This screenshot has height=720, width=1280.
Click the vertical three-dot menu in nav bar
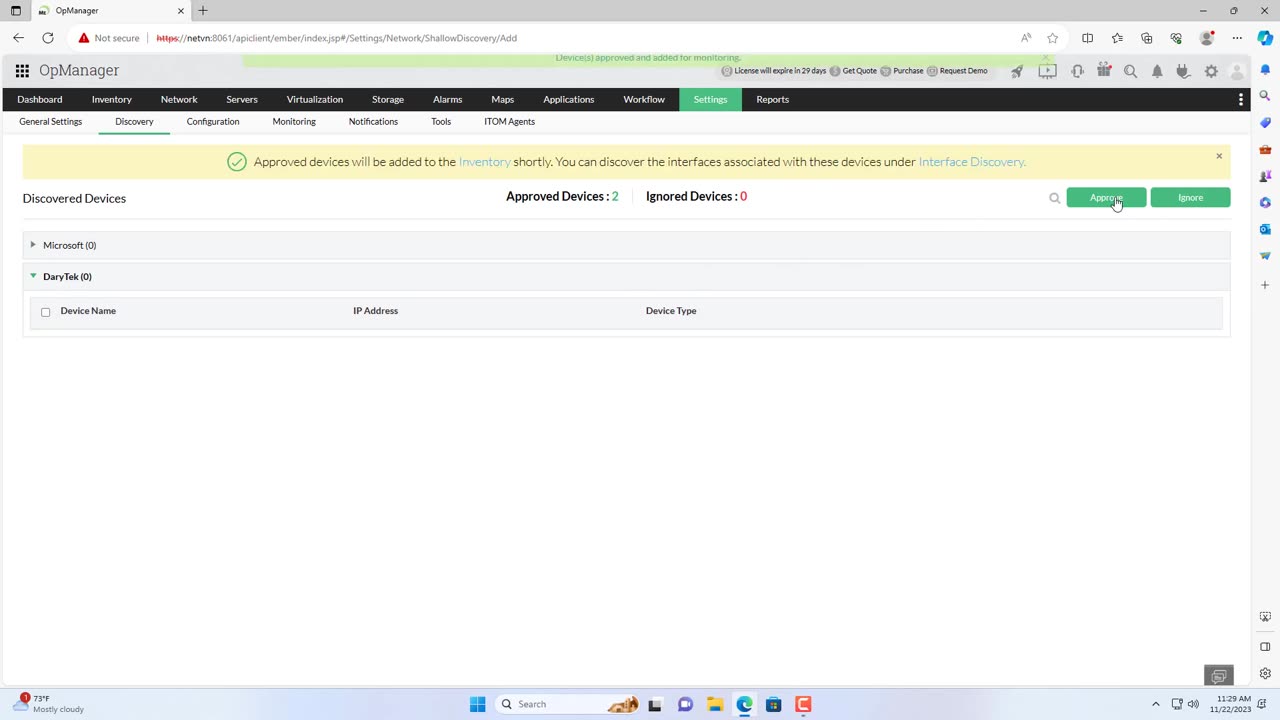pyautogui.click(x=1241, y=100)
